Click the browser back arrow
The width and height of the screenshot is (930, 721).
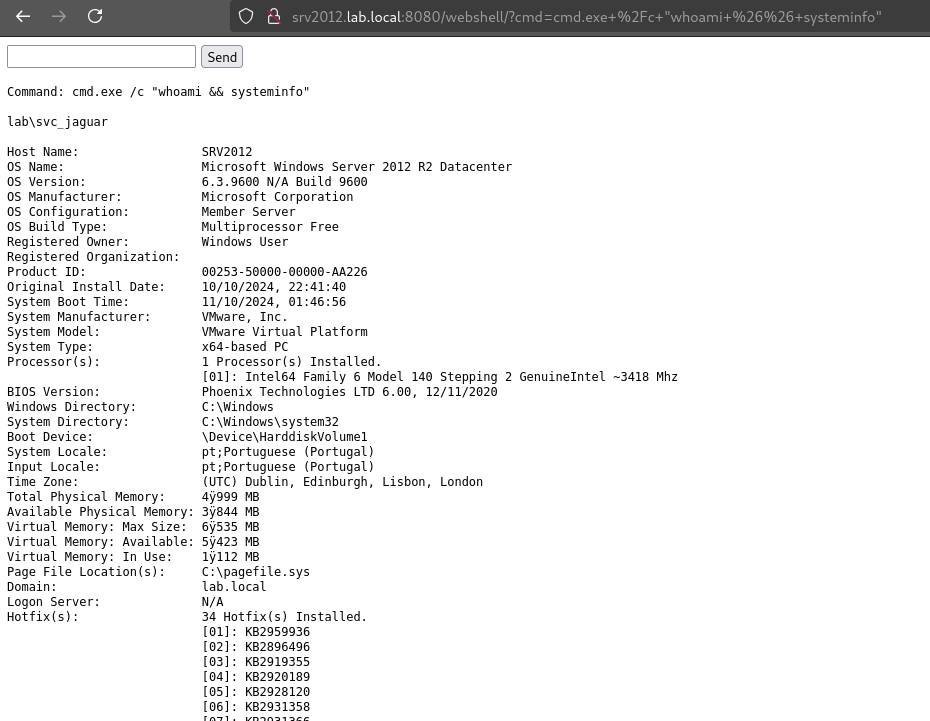pos(23,16)
